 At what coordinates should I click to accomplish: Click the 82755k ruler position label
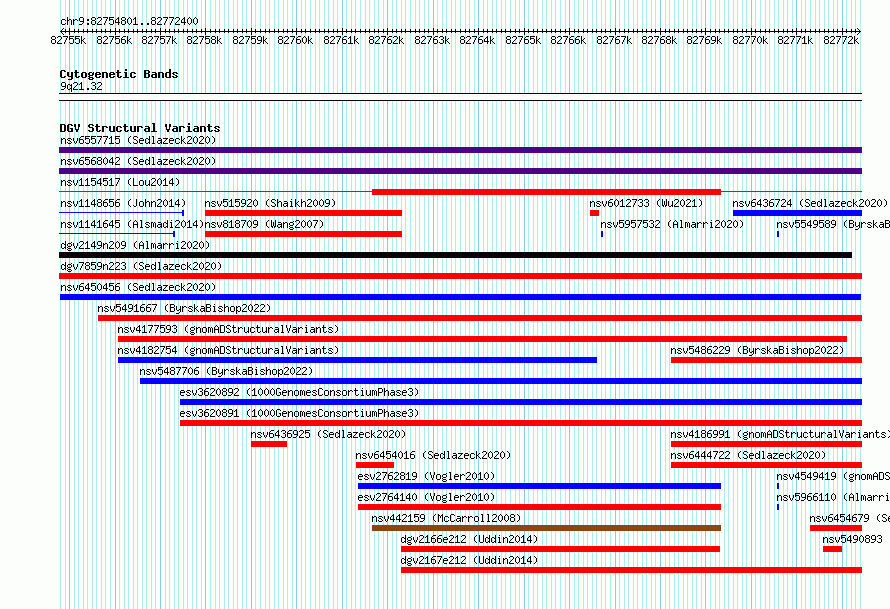point(68,40)
